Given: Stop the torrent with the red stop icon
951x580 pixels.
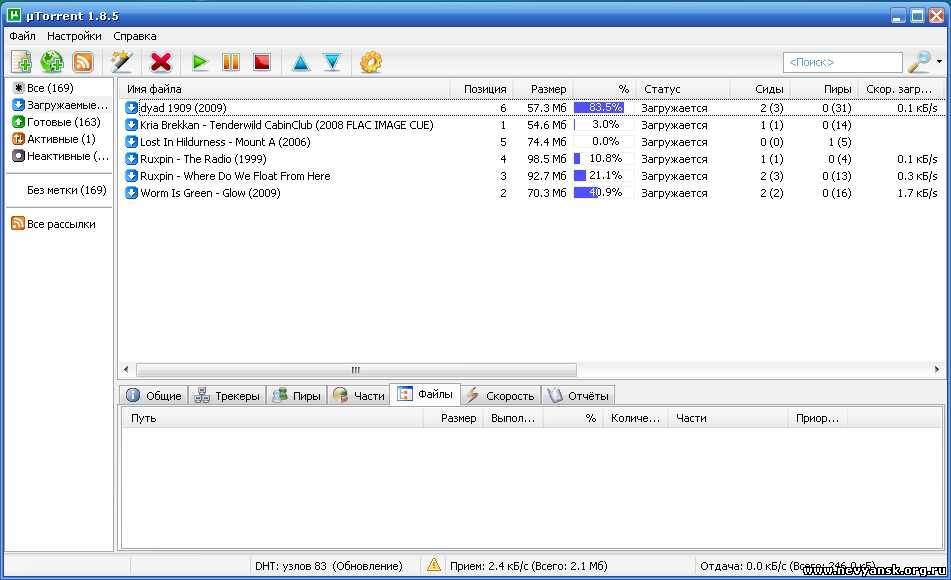Looking at the screenshot, I should 262,62.
